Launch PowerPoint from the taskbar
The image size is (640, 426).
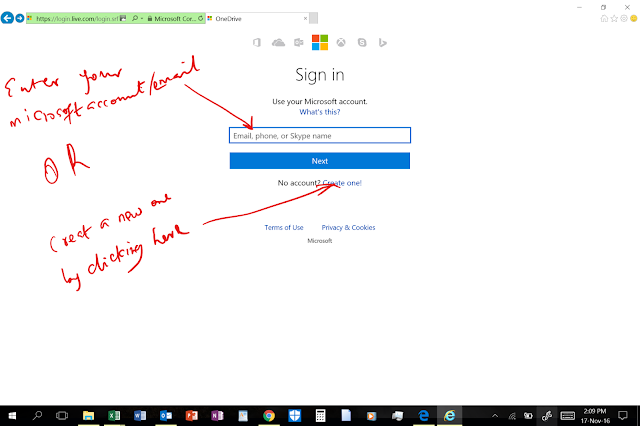(x=191, y=416)
